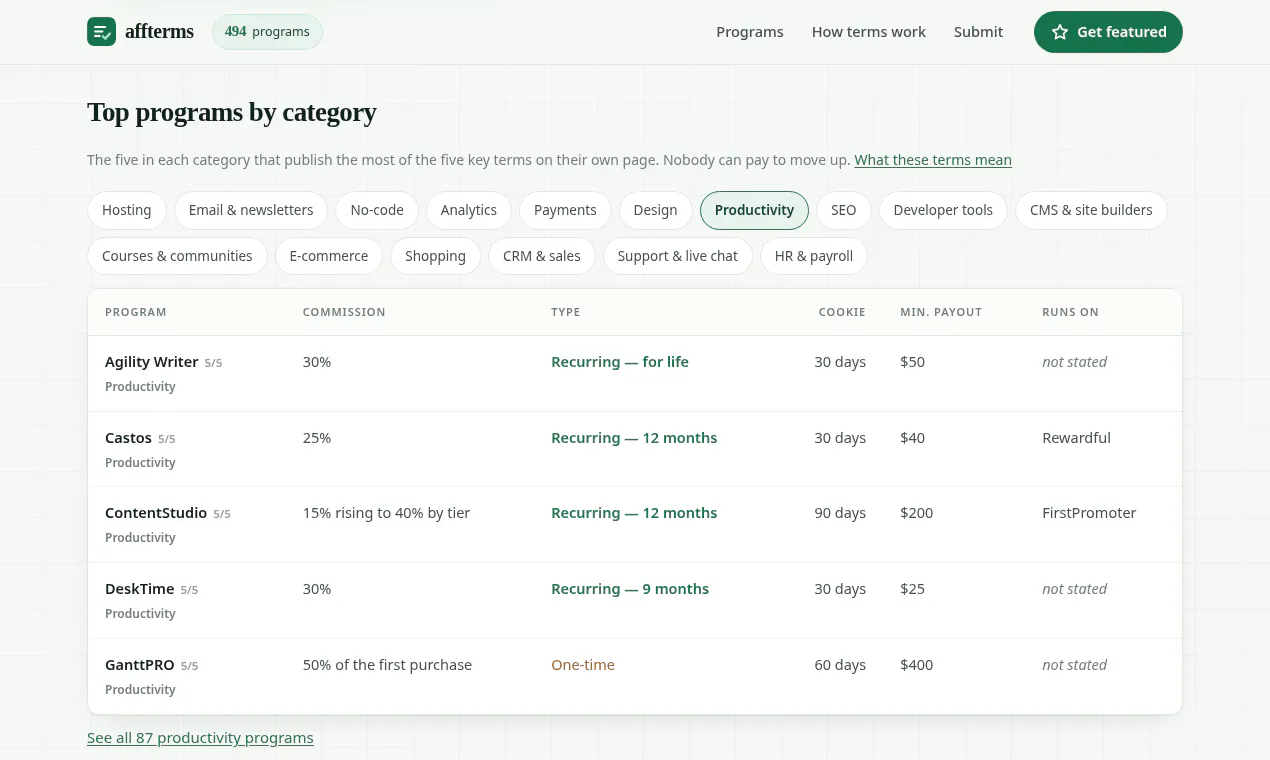Image resolution: width=1270 pixels, height=760 pixels.
Task: Click the COMMISSION column header
Action: pyautogui.click(x=344, y=312)
